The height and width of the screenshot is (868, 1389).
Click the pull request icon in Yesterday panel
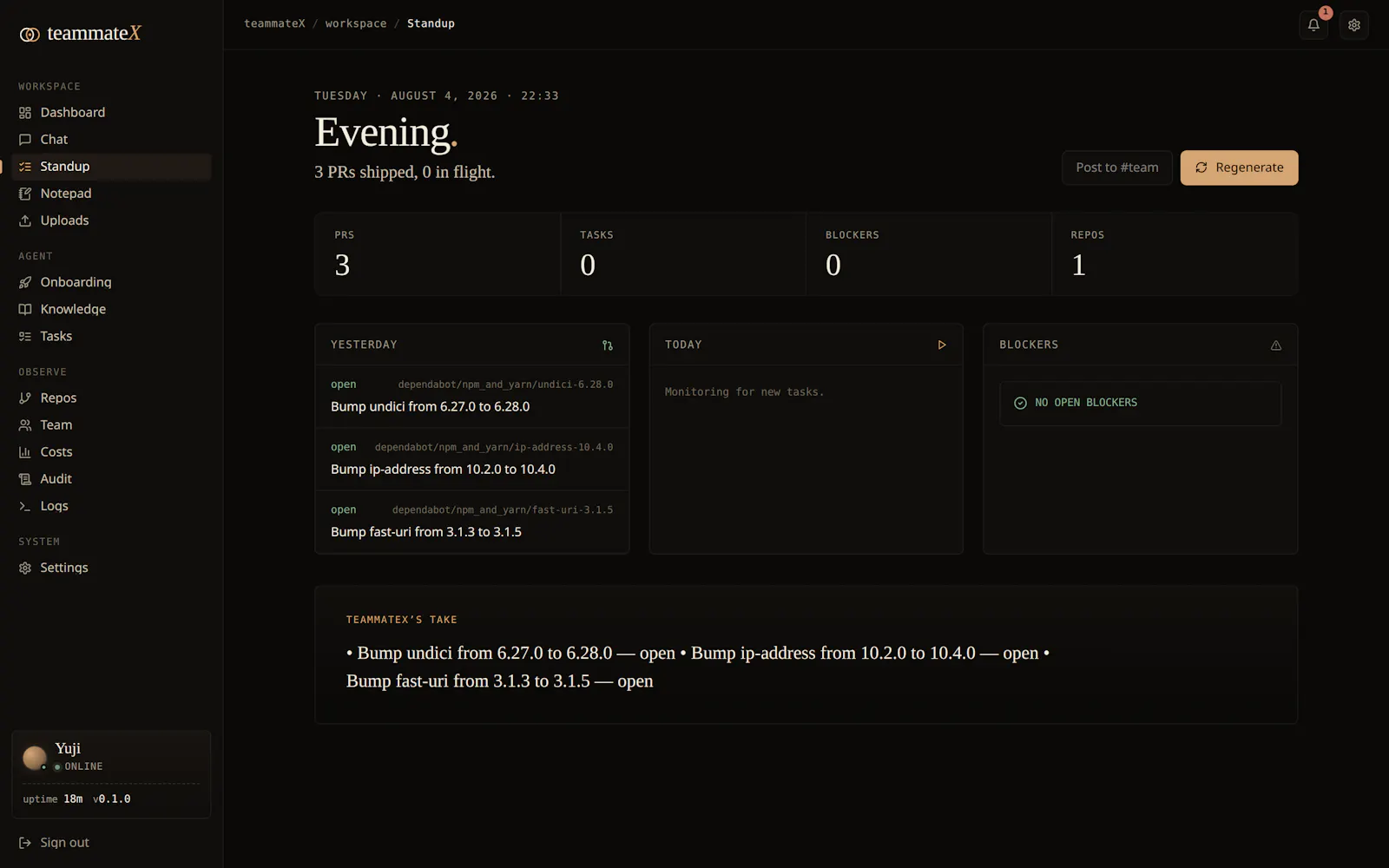608,345
